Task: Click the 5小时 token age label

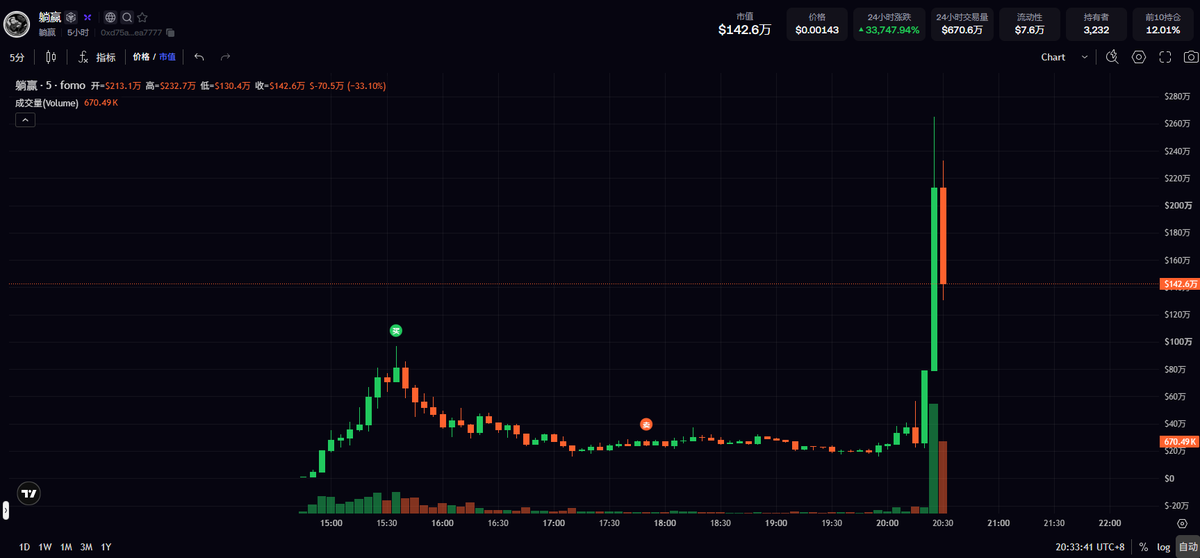Action: [78, 33]
